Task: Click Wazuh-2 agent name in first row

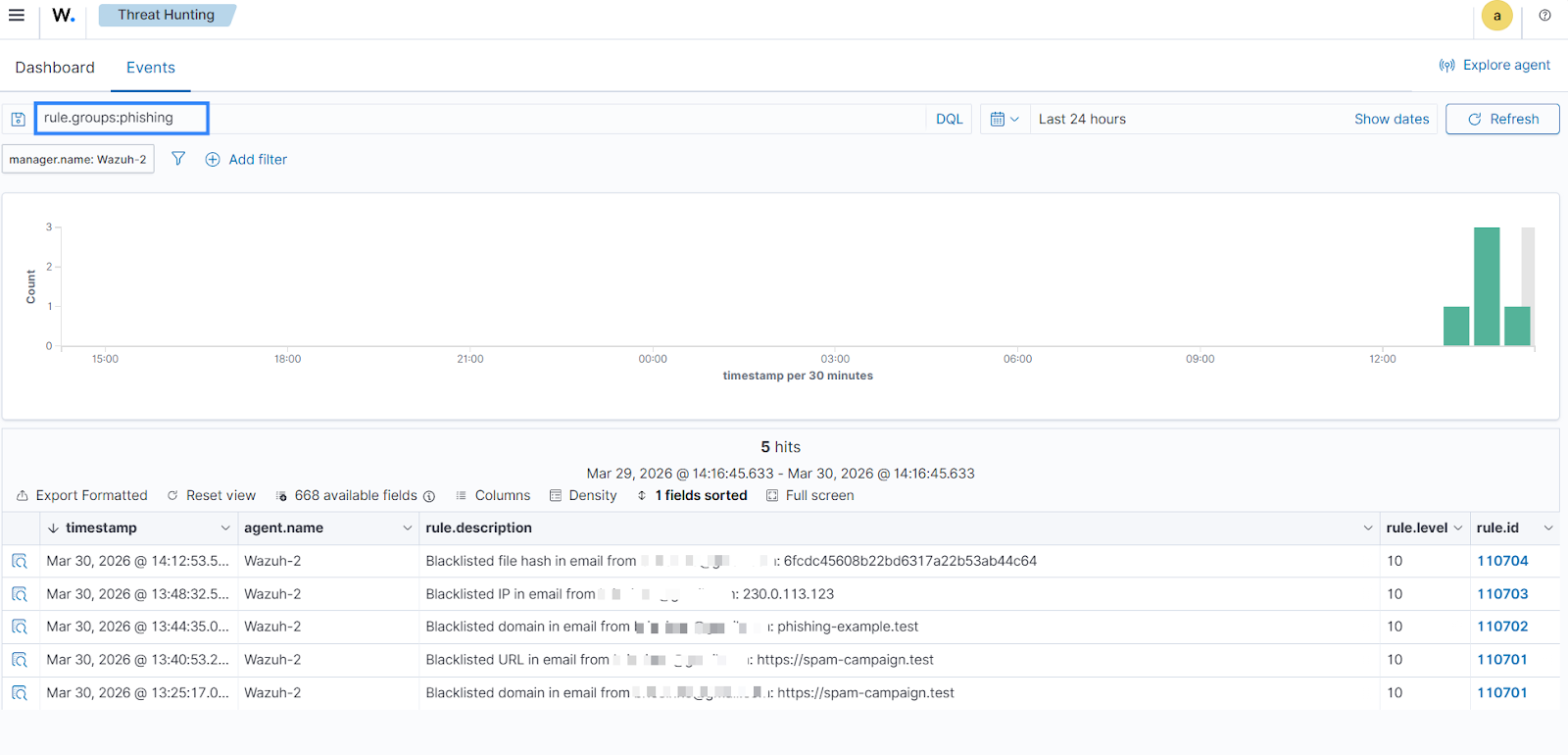Action: point(272,561)
